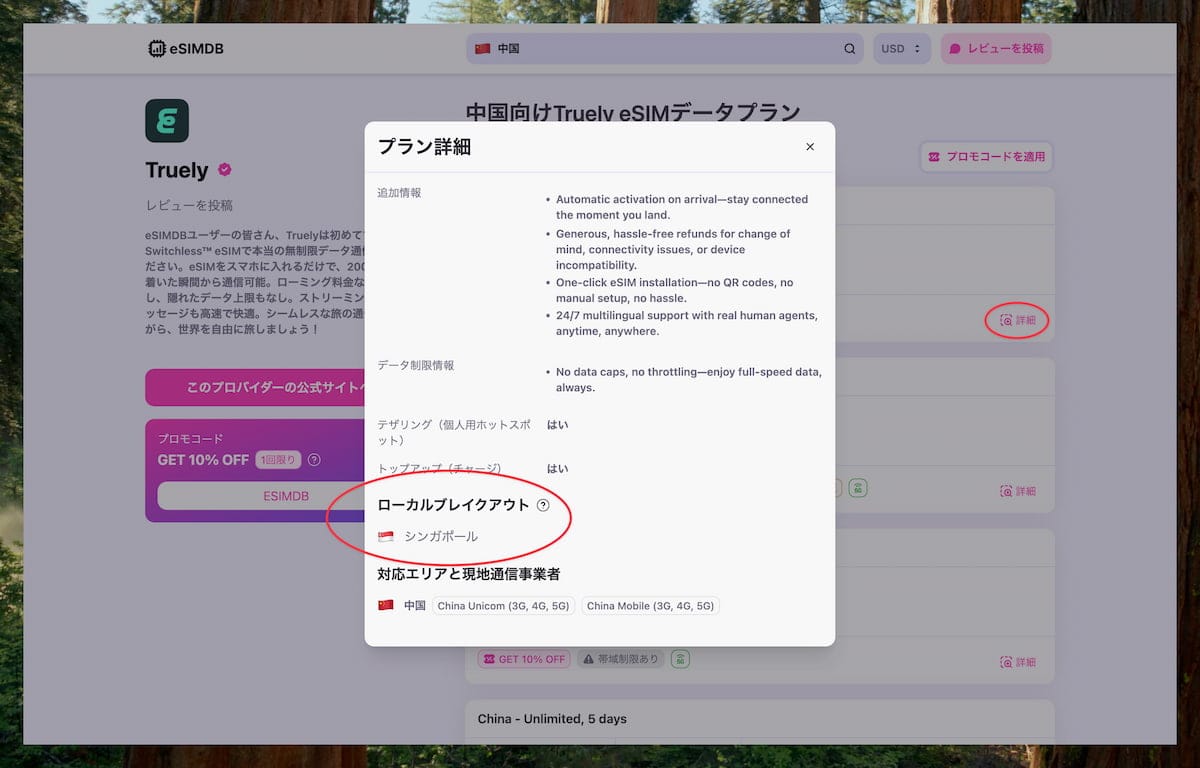Visit このプロバイダーの公式サイト button
Viewport: 1200px width, 768px height.
click(x=255, y=387)
